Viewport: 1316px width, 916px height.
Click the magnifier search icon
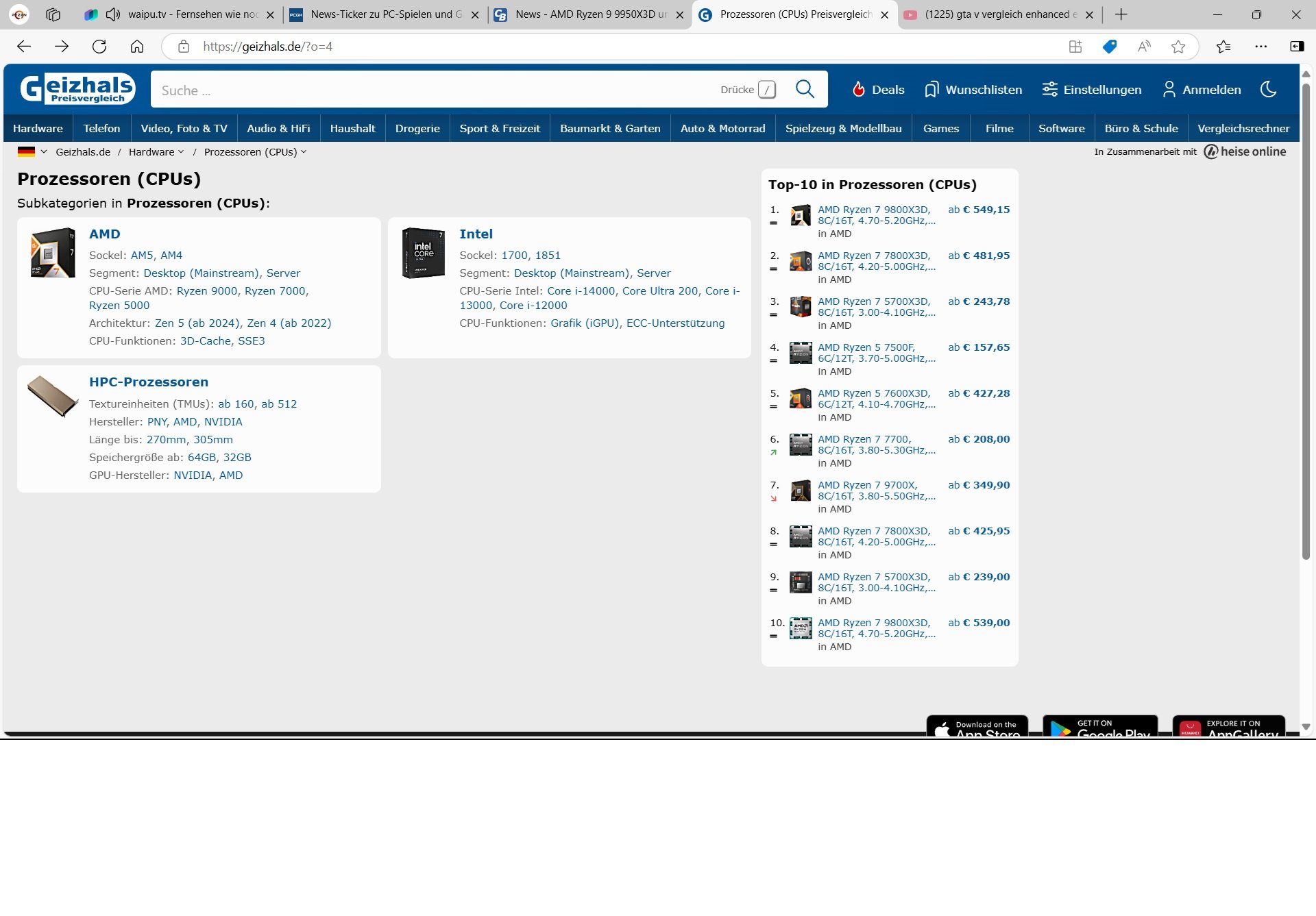pyautogui.click(x=805, y=89)
